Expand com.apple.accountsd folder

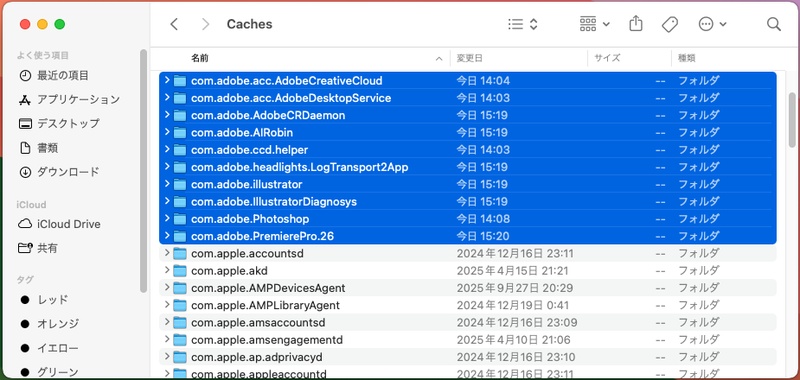(x=167, y=253)
